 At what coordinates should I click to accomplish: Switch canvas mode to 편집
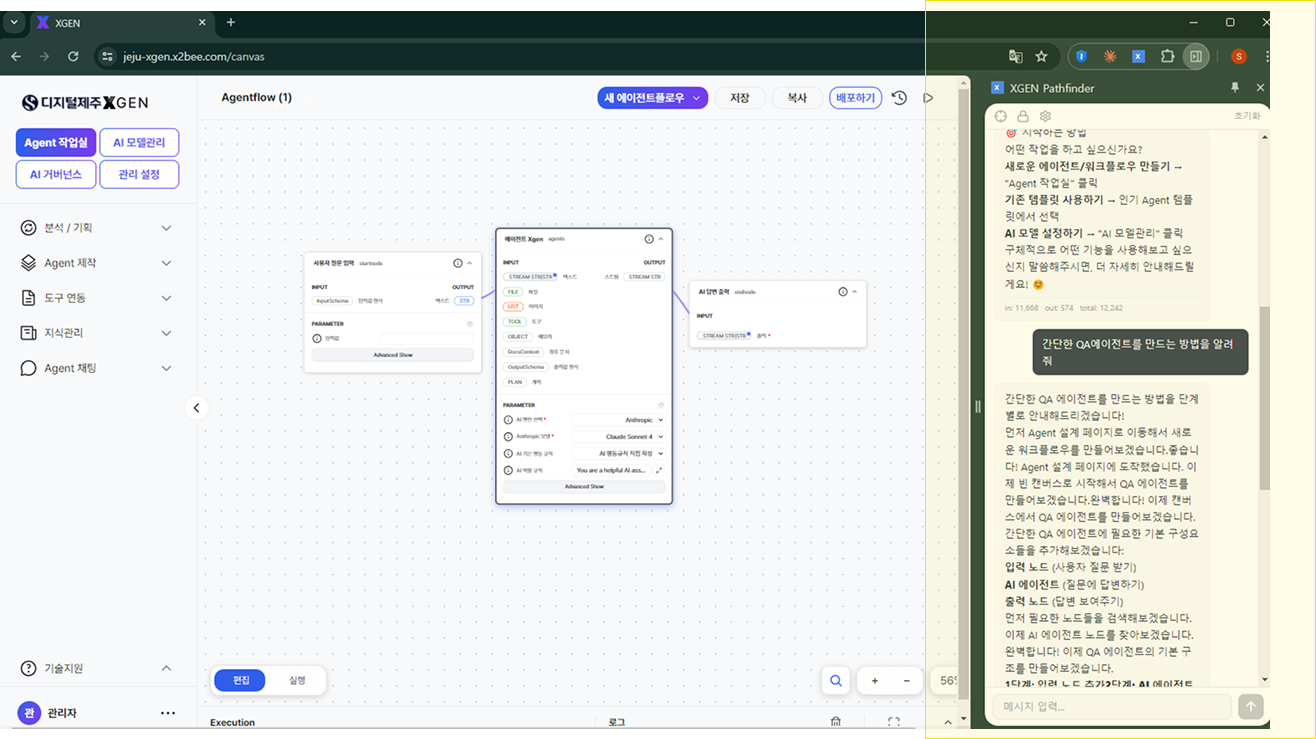(x=241, y=680)
